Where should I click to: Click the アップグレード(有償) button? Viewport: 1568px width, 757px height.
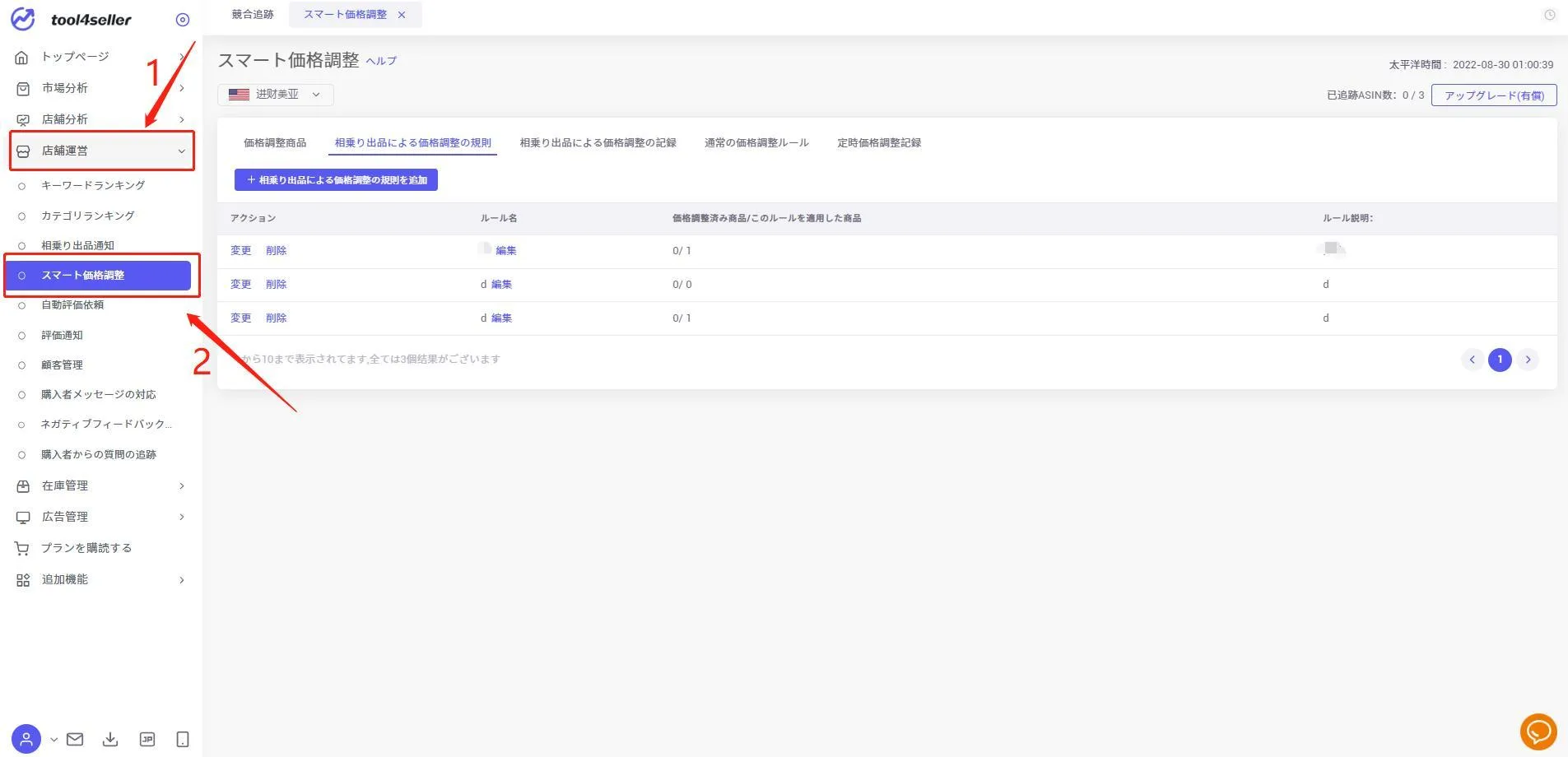tap(1494, 95)
